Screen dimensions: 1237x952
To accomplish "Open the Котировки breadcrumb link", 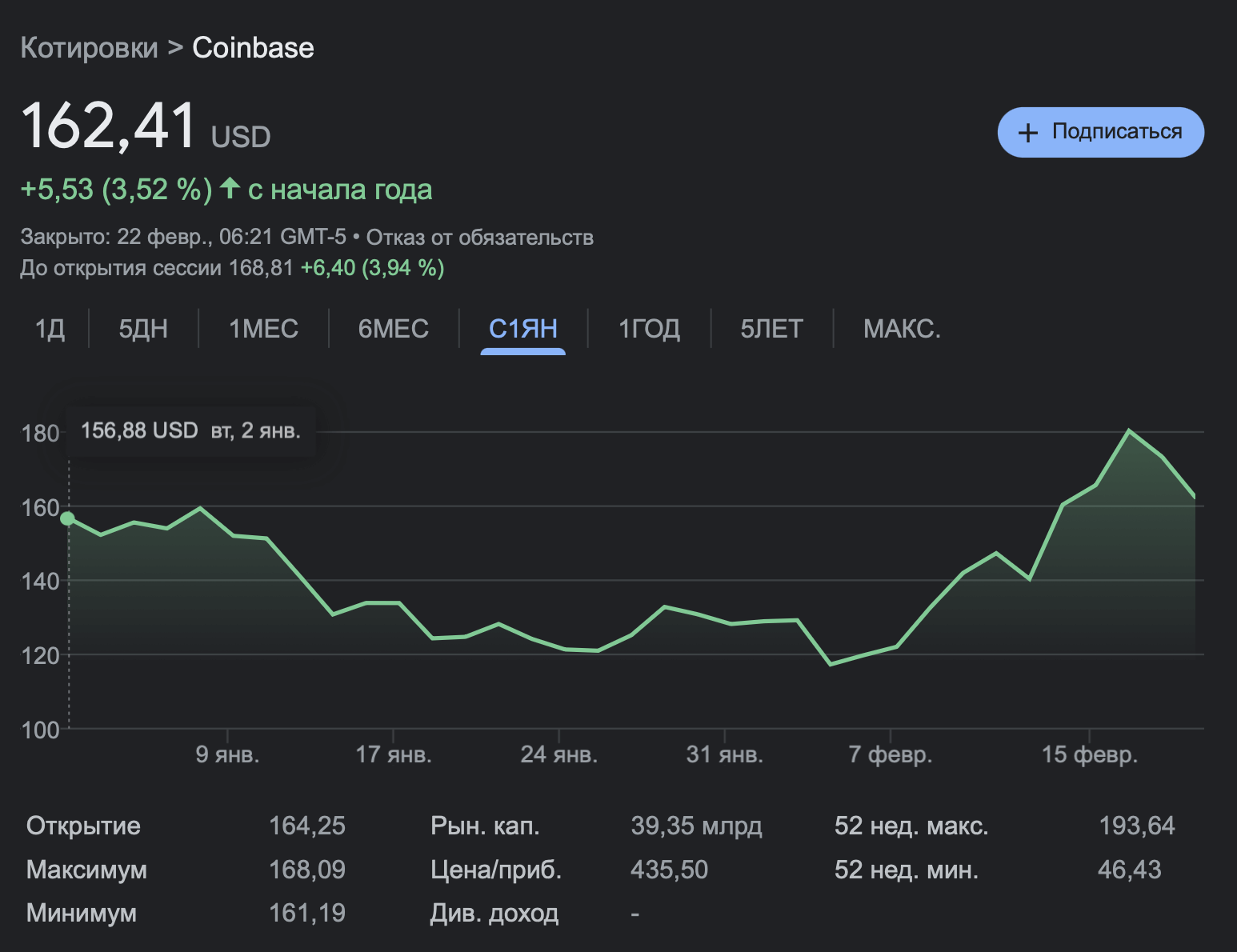I will [90, 48].
